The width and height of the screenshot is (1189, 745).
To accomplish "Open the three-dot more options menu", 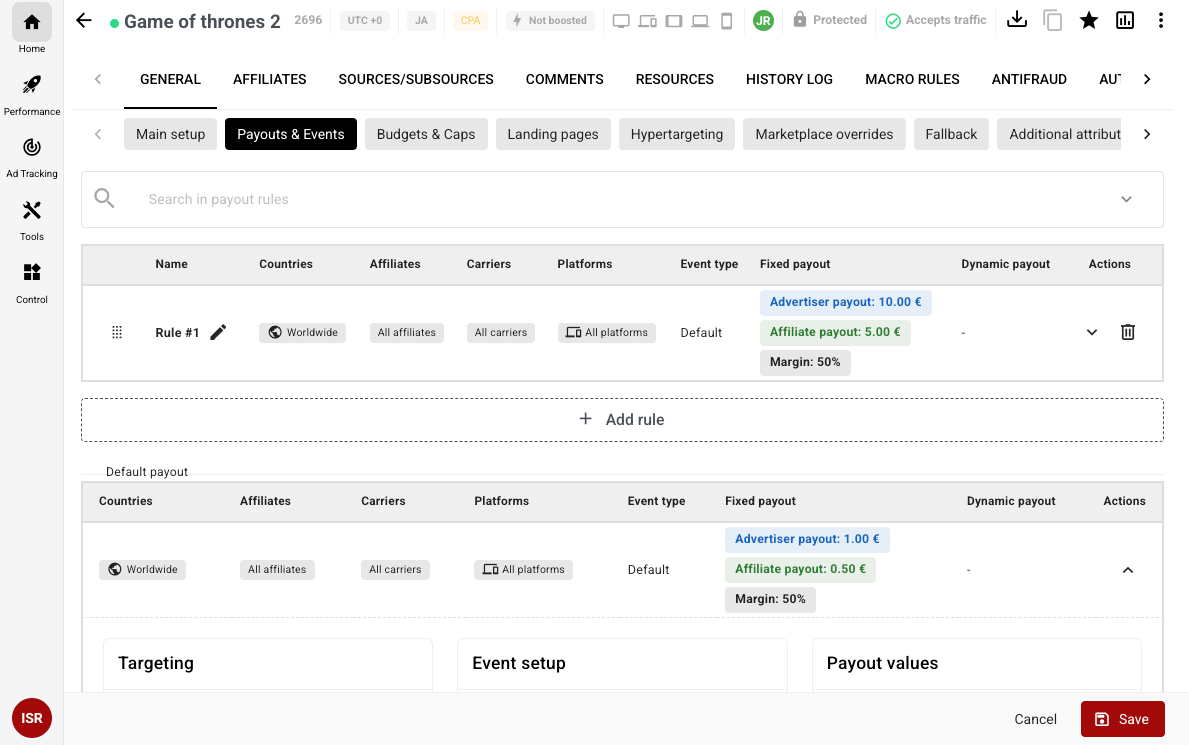I will tap(1160, 20).
